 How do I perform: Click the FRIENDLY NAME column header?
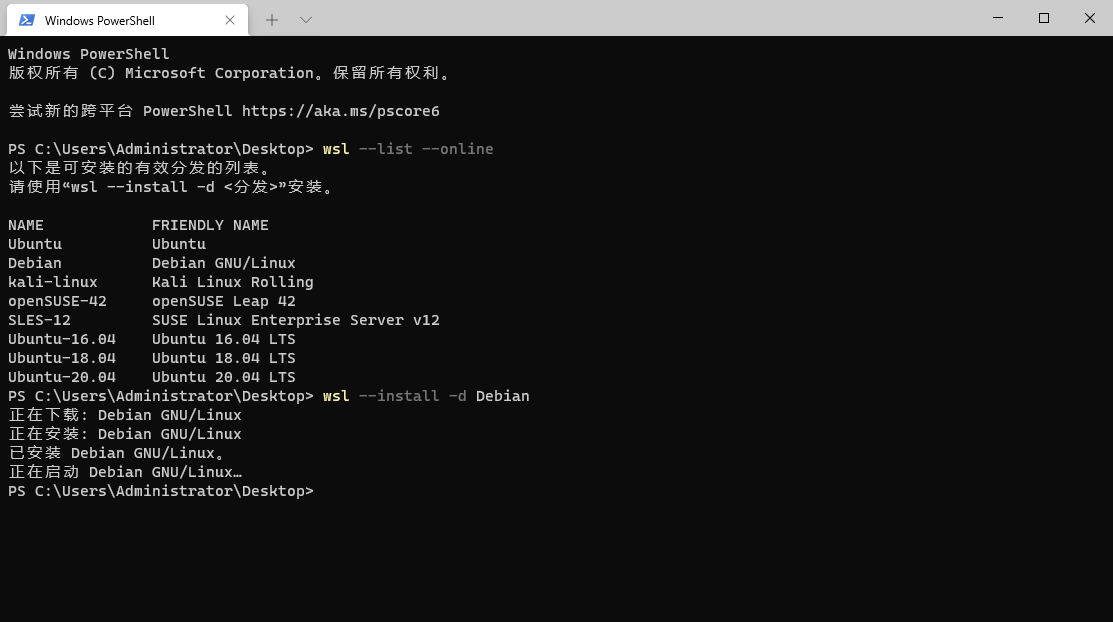(x=210, y=225)
